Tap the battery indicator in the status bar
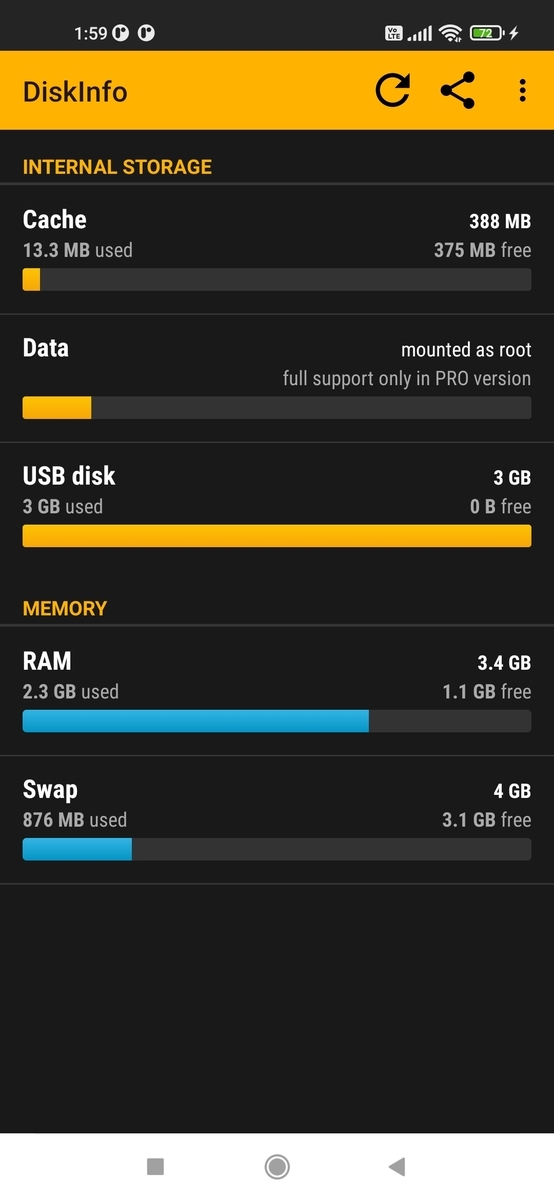 click(x=487, y=33)
